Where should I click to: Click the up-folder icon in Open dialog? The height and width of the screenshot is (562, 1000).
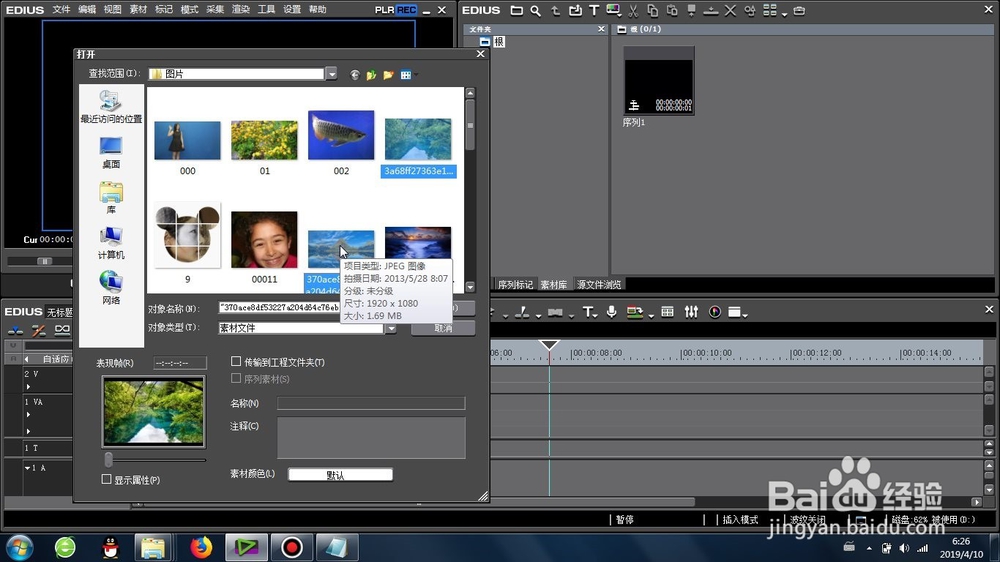(x=371, y=75)
